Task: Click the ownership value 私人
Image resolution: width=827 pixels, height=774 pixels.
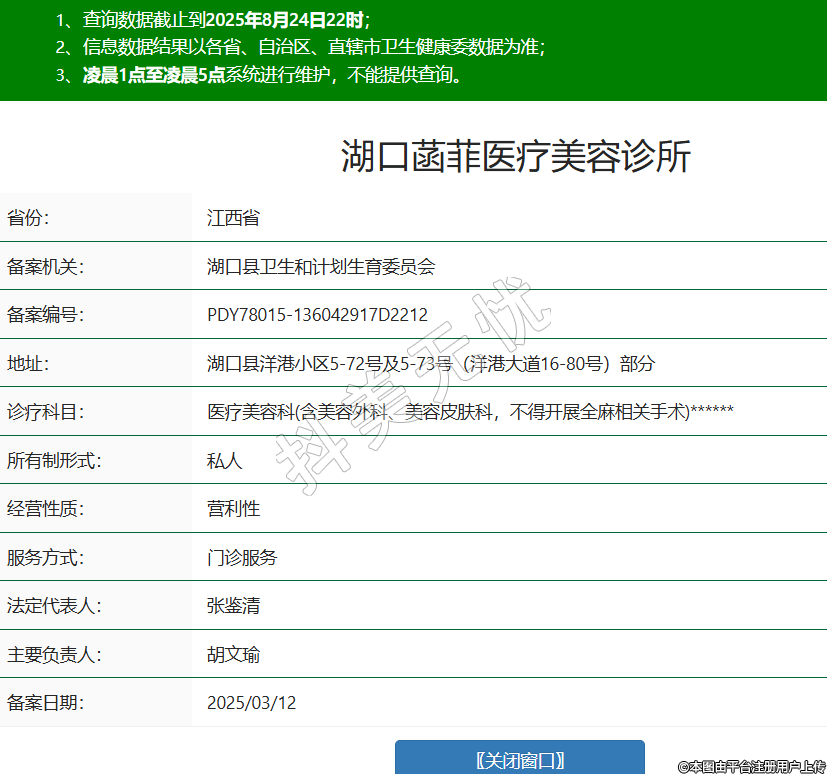Action: coord(224,460)
